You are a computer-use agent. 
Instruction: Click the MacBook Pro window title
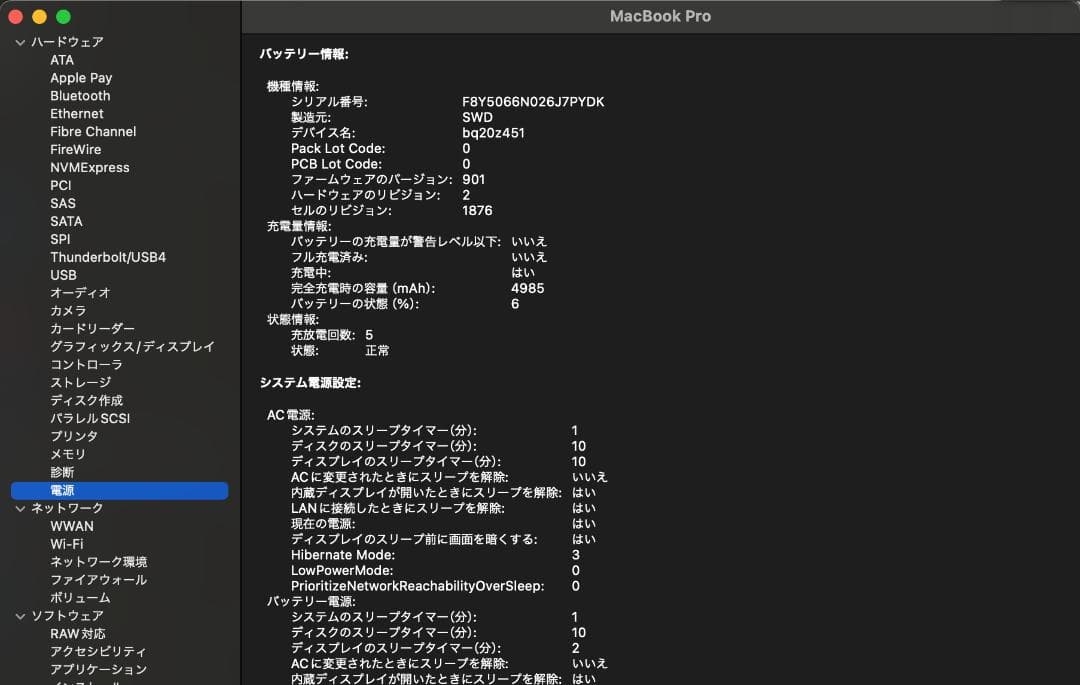coord(660,16)
